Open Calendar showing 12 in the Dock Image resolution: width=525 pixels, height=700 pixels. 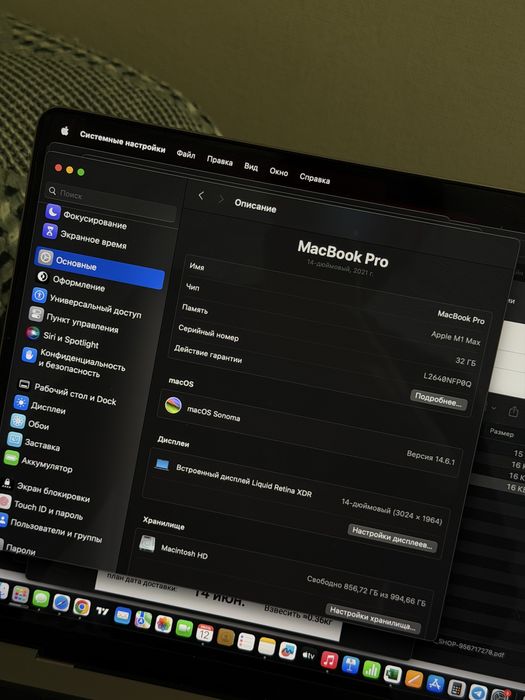204,633
